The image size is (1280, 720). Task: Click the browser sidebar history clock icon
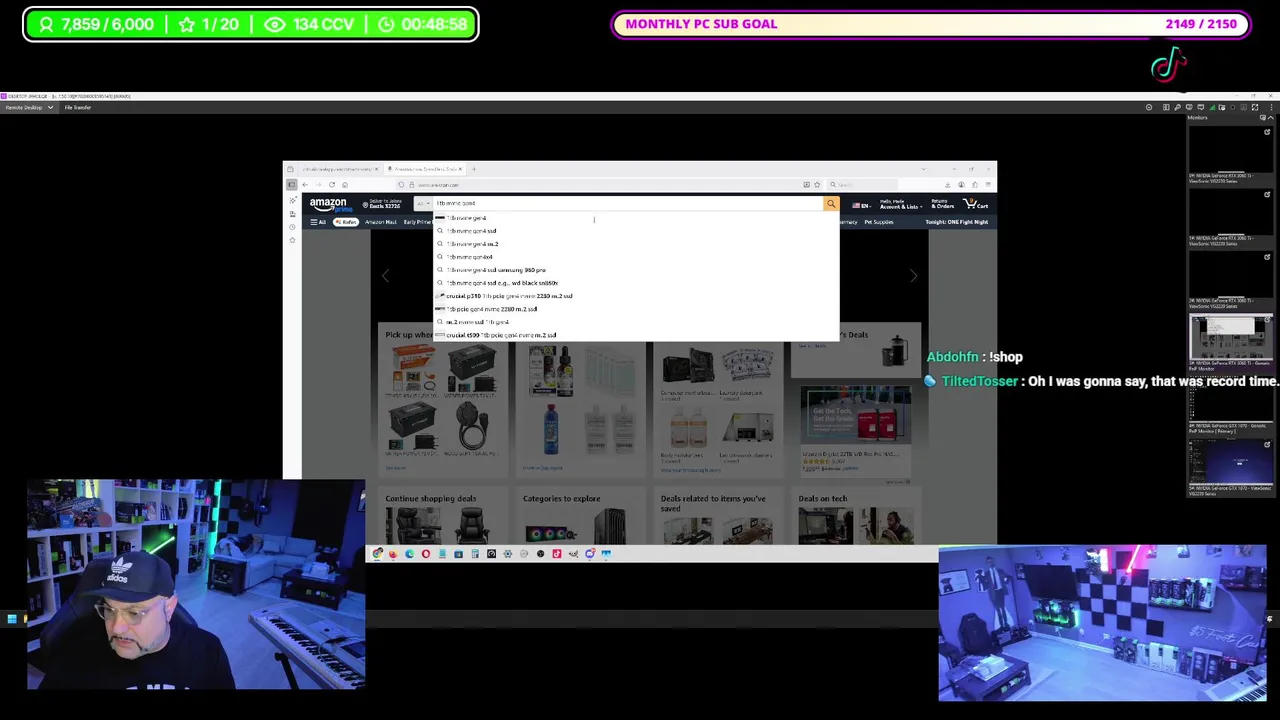292,227
